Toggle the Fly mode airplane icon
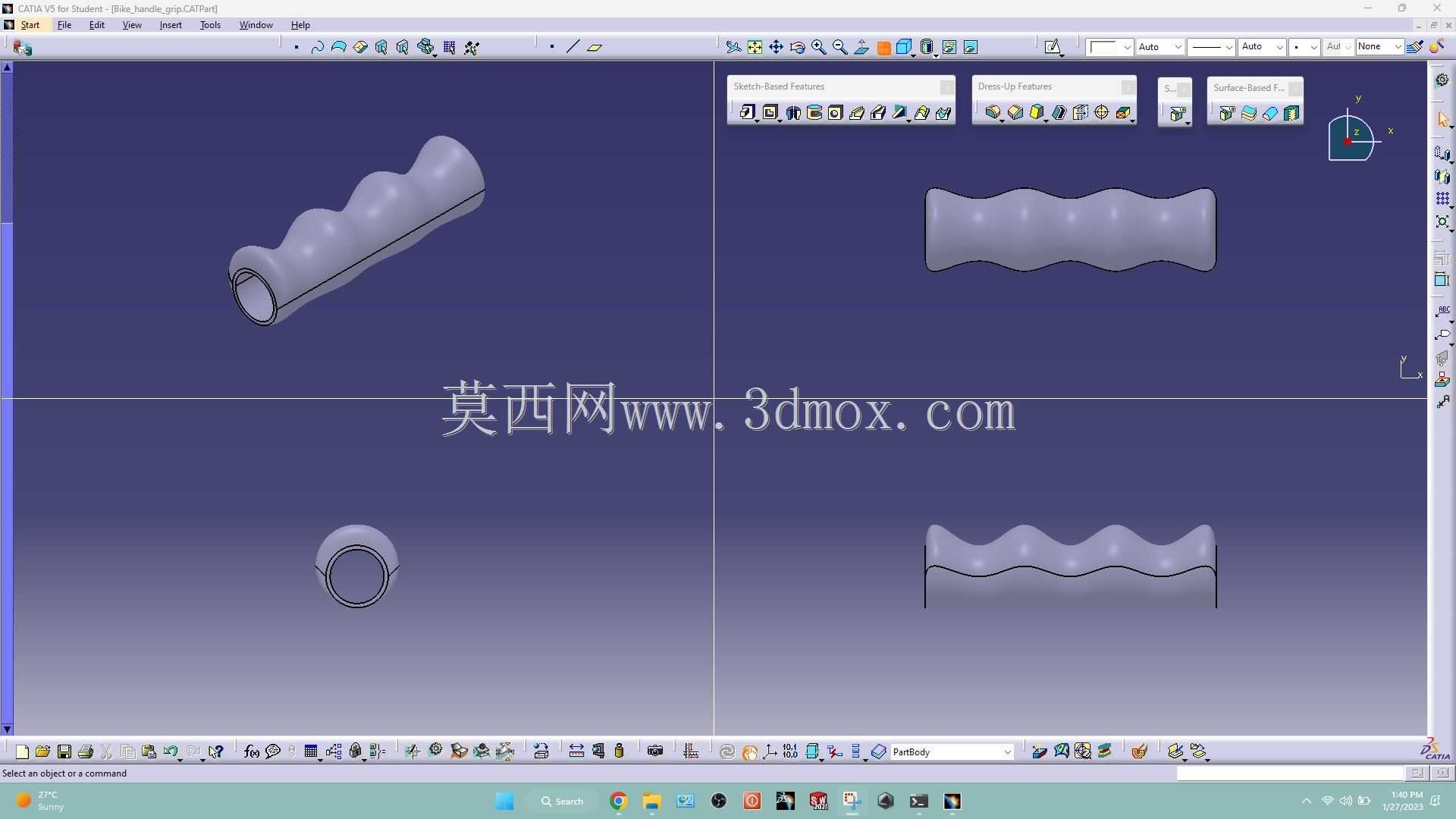The width and height of the screenshot is (1456, 819). [733, 47]
